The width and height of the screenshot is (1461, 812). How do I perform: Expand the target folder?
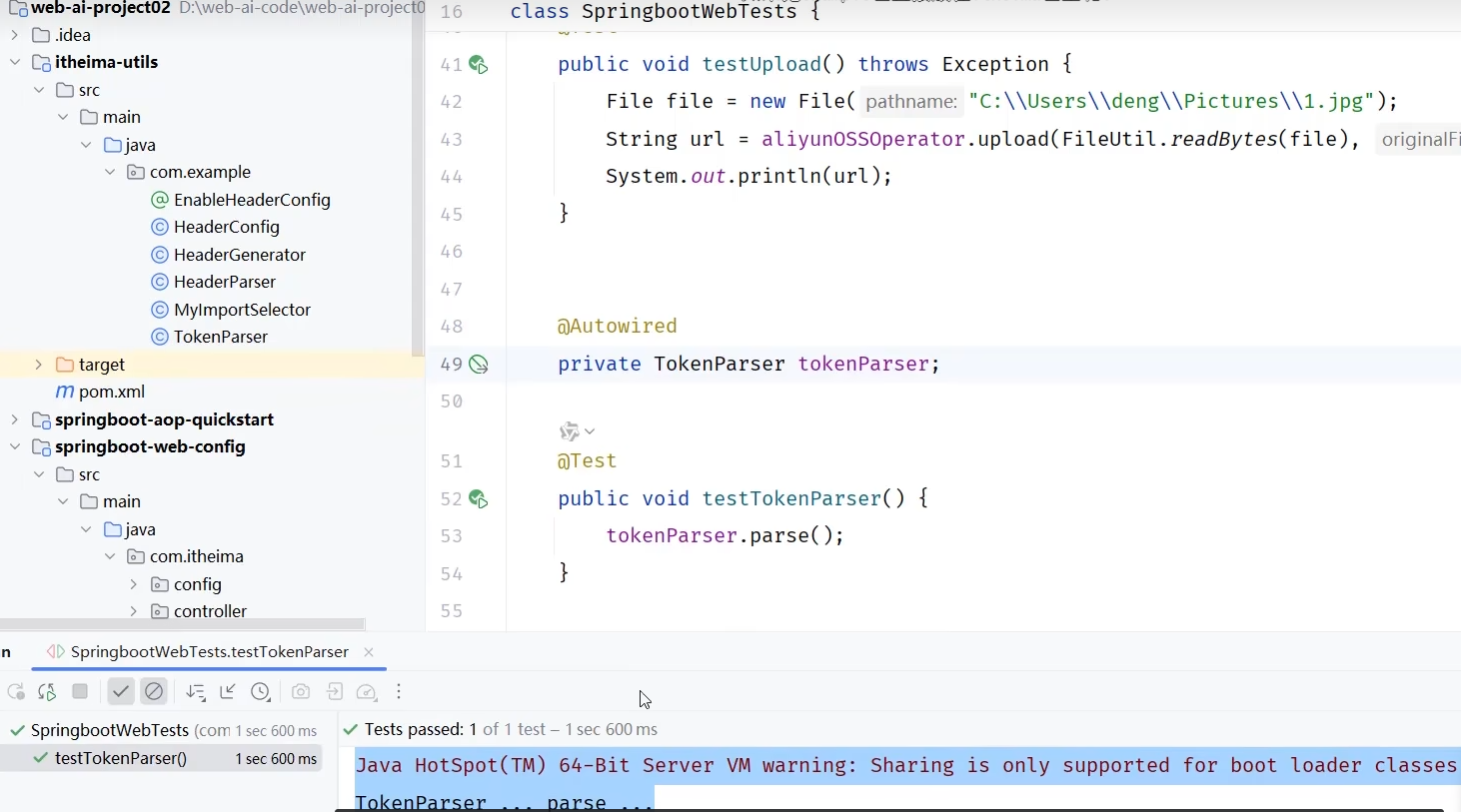point(39,365)
